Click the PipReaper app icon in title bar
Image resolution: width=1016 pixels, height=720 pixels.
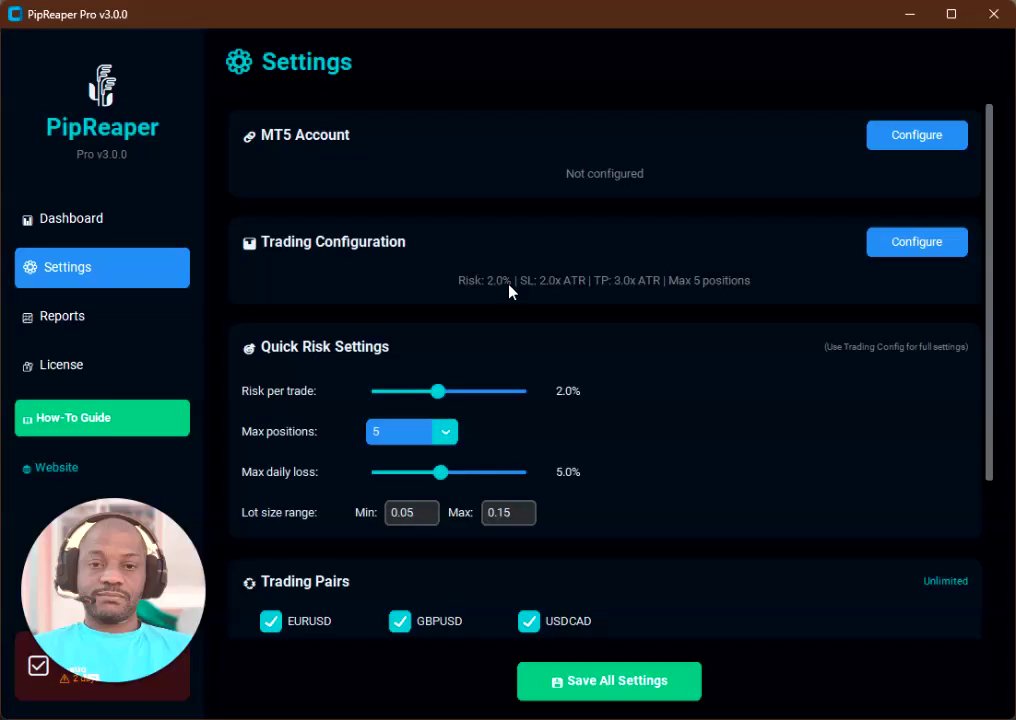point(14,14)
